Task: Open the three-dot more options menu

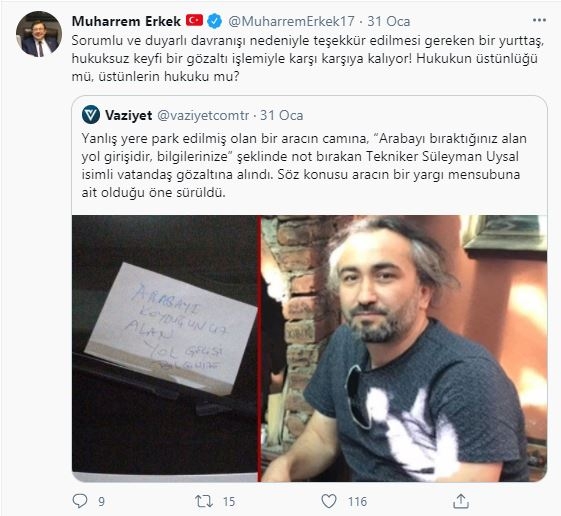Action: [540, 20]
